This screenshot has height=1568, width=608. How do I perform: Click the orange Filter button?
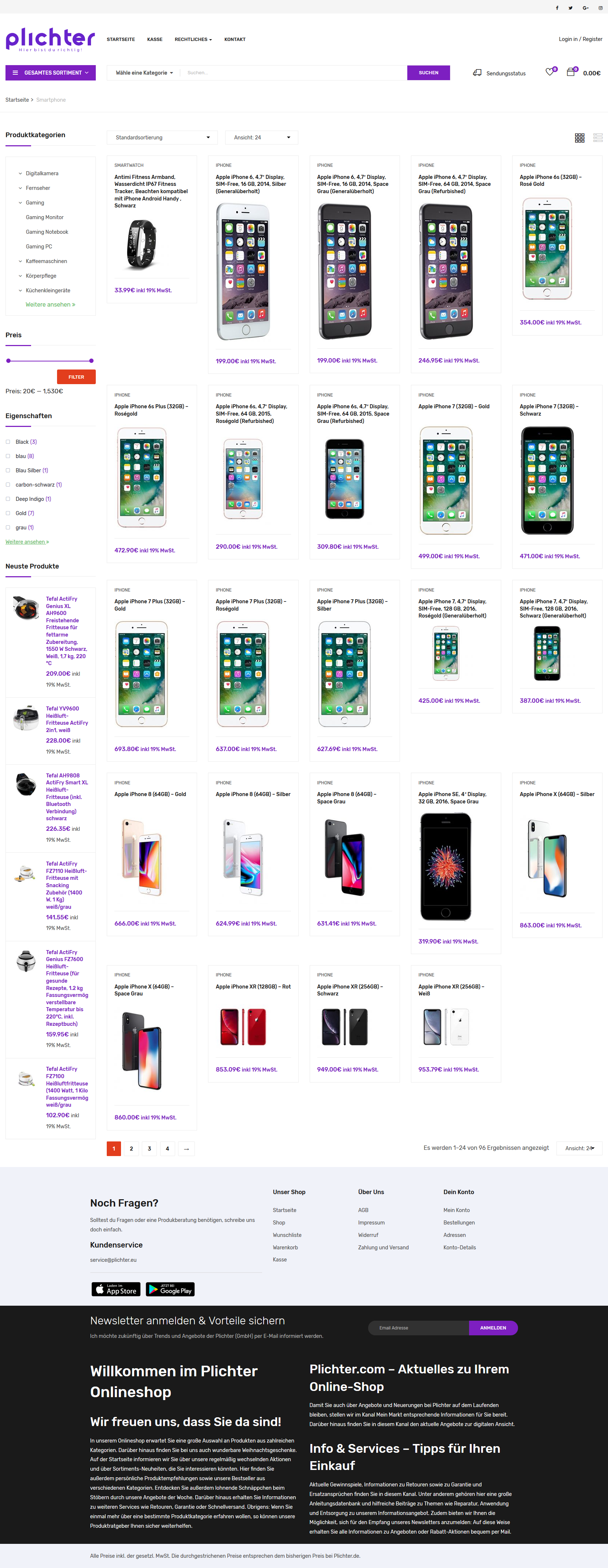tap(77, 377)
